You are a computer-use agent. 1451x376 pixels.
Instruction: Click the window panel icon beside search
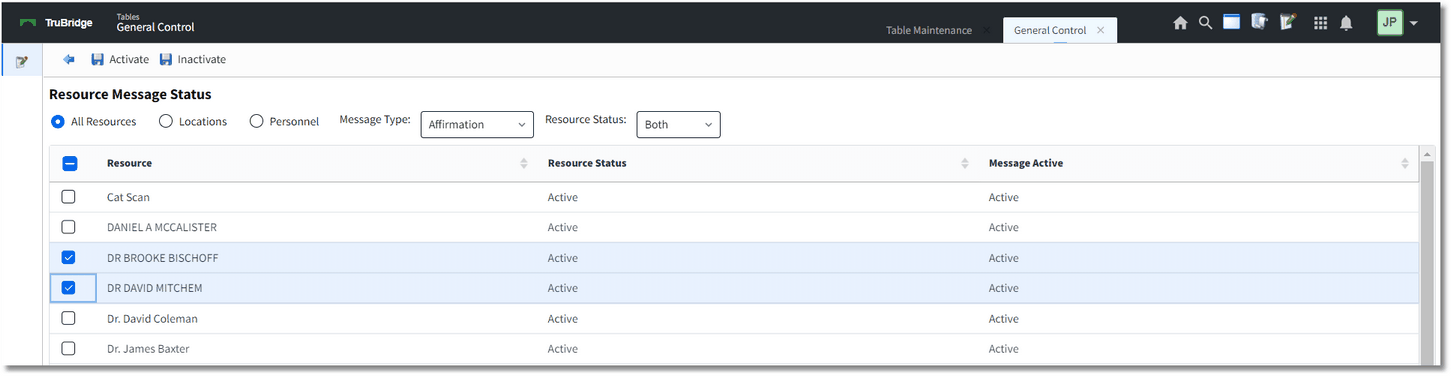click(1232, 21)
